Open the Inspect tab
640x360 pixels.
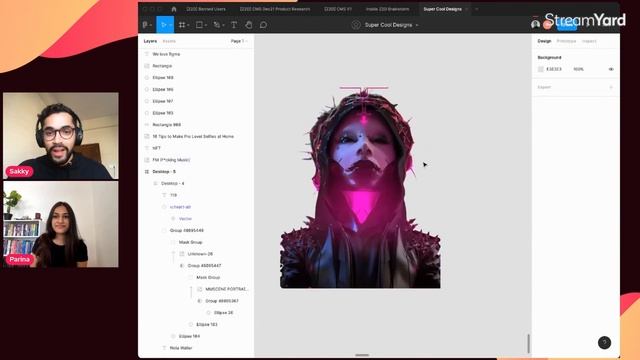[x=589, y=41]
